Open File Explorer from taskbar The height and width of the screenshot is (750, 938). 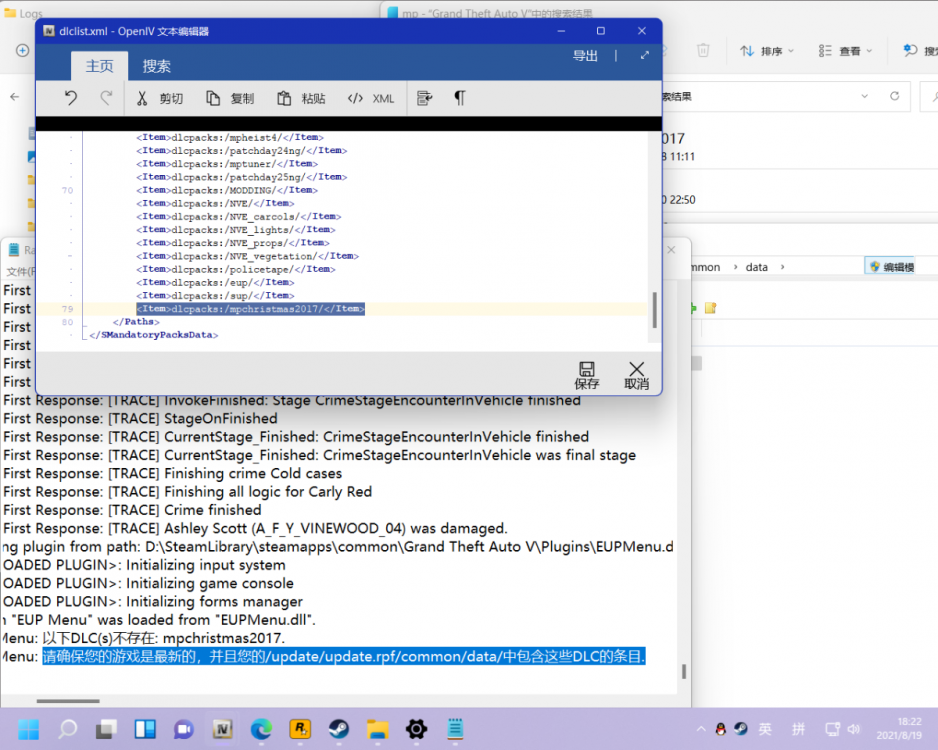coord(377,730)
